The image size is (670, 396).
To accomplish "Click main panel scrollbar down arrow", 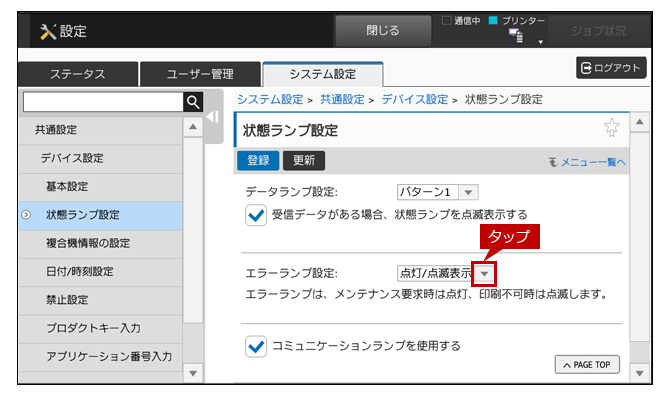I will coord(640,373).
